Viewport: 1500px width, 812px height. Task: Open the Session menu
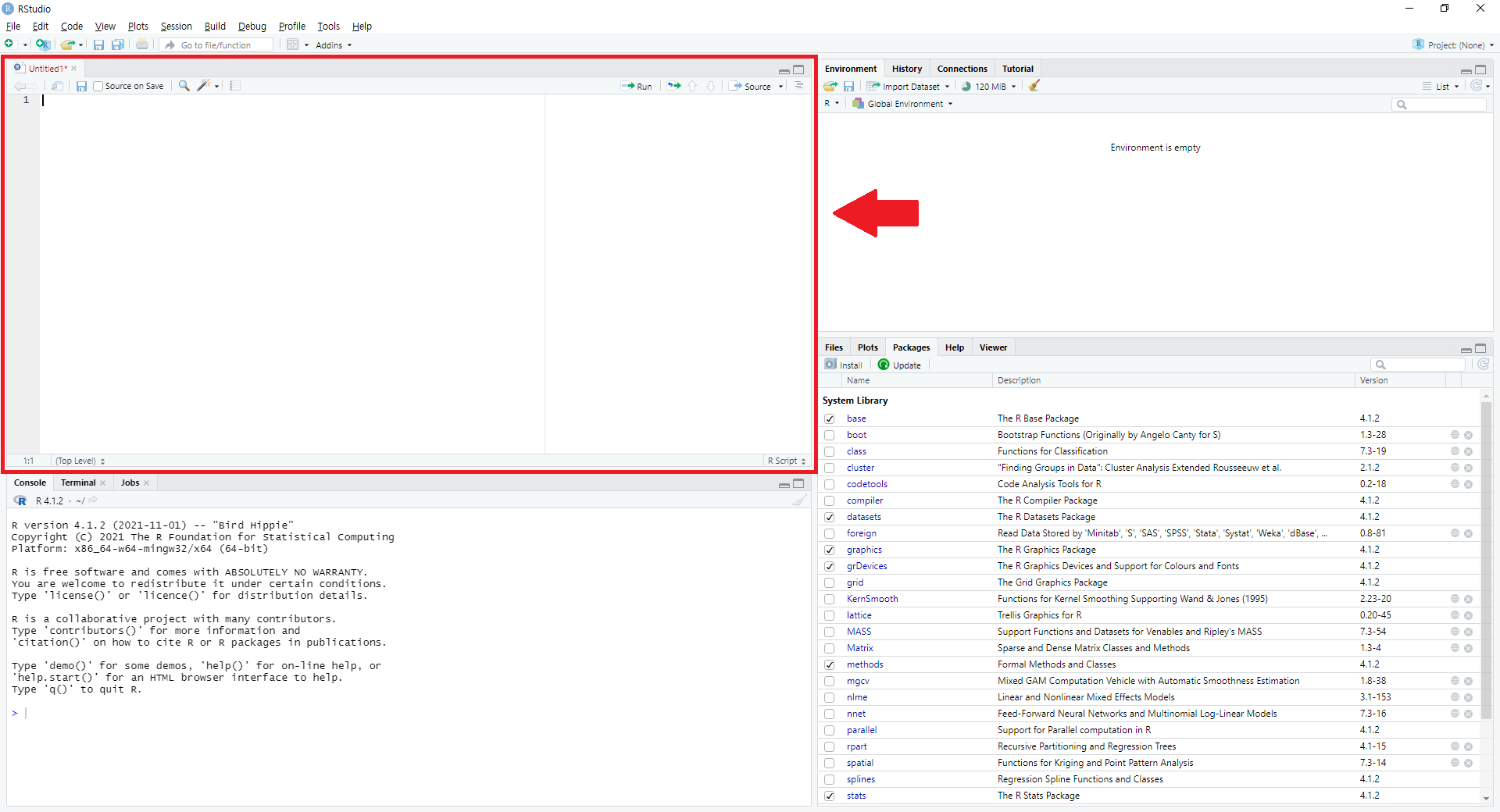point(176,26)
